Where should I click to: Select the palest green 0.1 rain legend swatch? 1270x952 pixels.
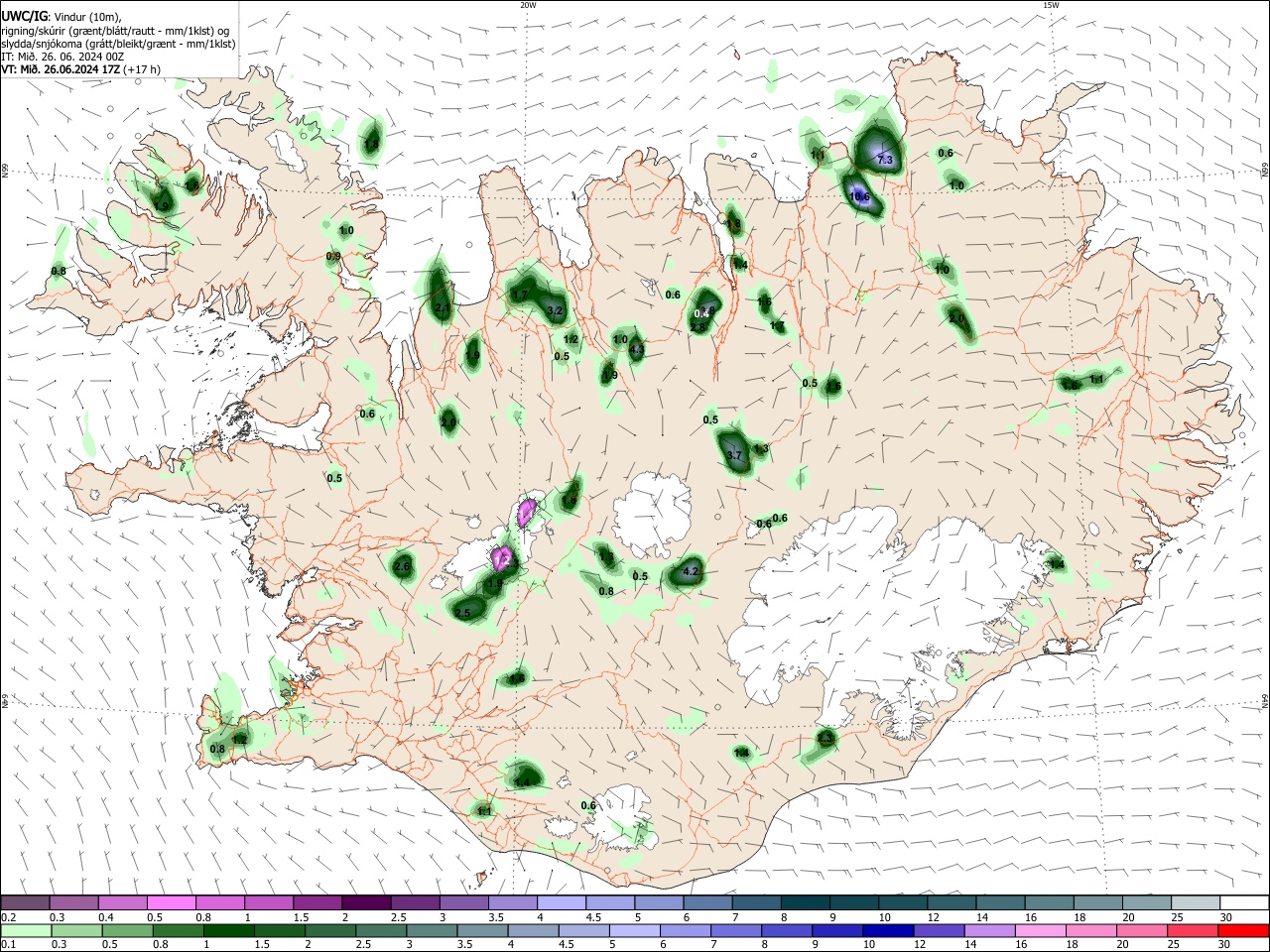click(x=26, y=930)
